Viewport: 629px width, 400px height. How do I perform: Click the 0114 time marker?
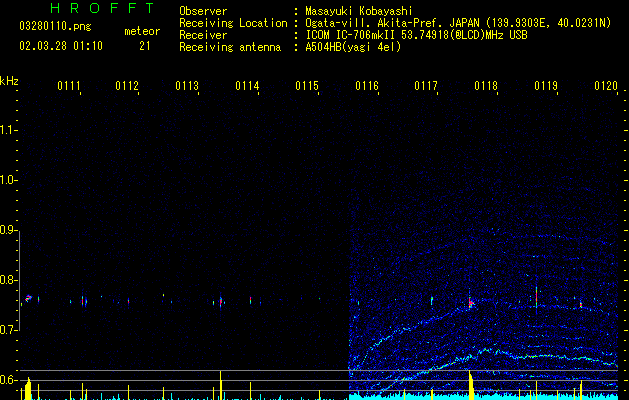[x=247, y=86]
